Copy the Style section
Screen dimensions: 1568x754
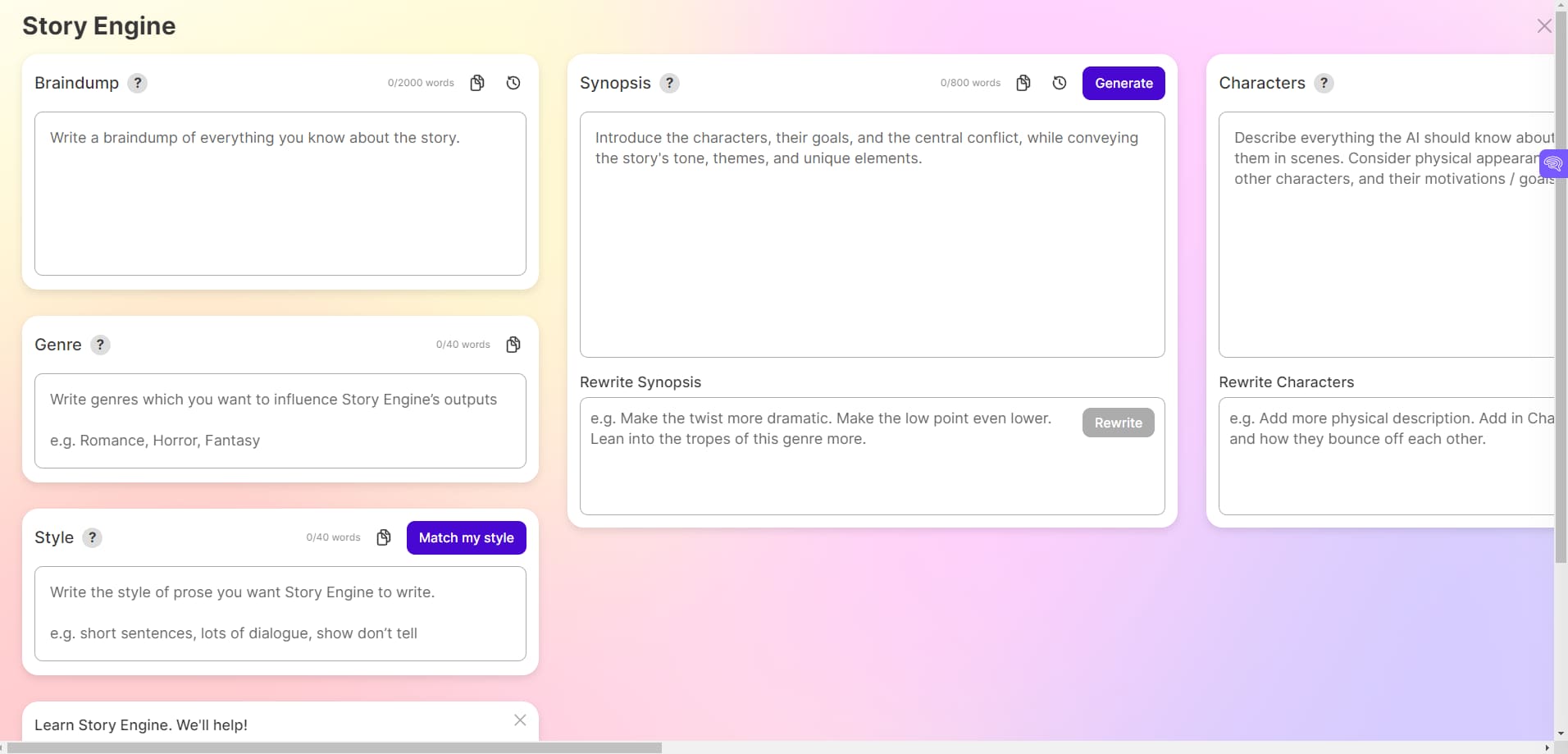383,537
